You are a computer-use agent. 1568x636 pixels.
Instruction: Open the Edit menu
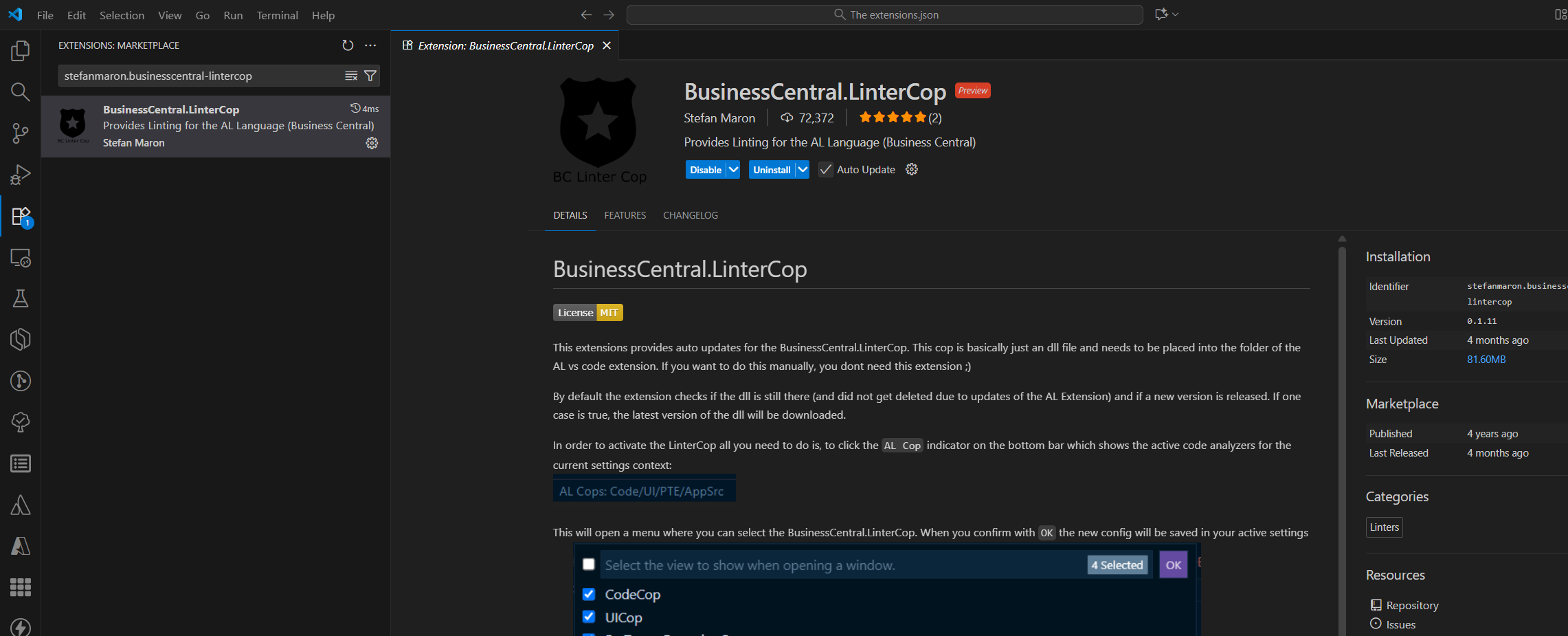(x=76, y=15)
